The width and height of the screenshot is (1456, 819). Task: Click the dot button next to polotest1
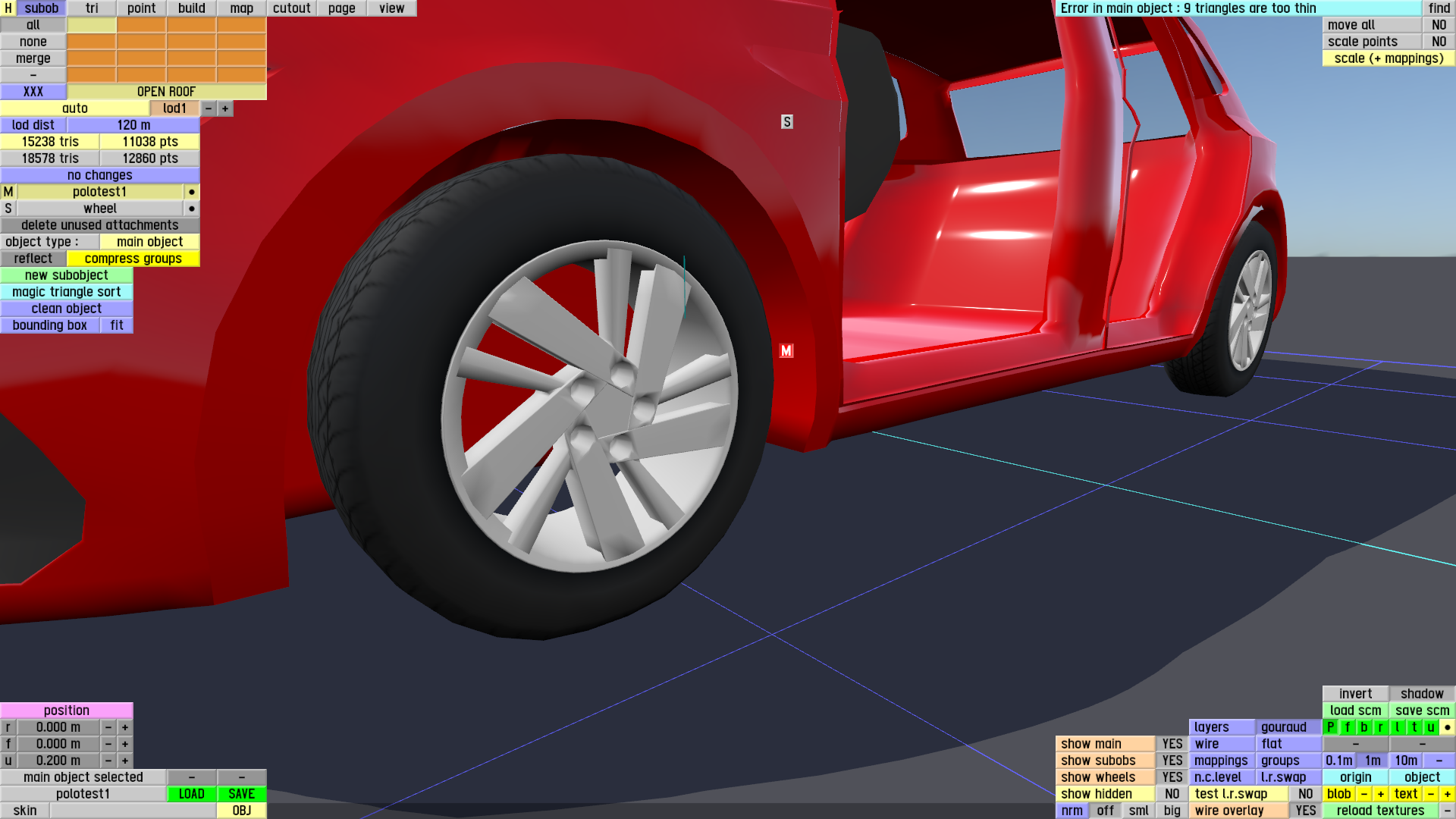pos(192,192)
